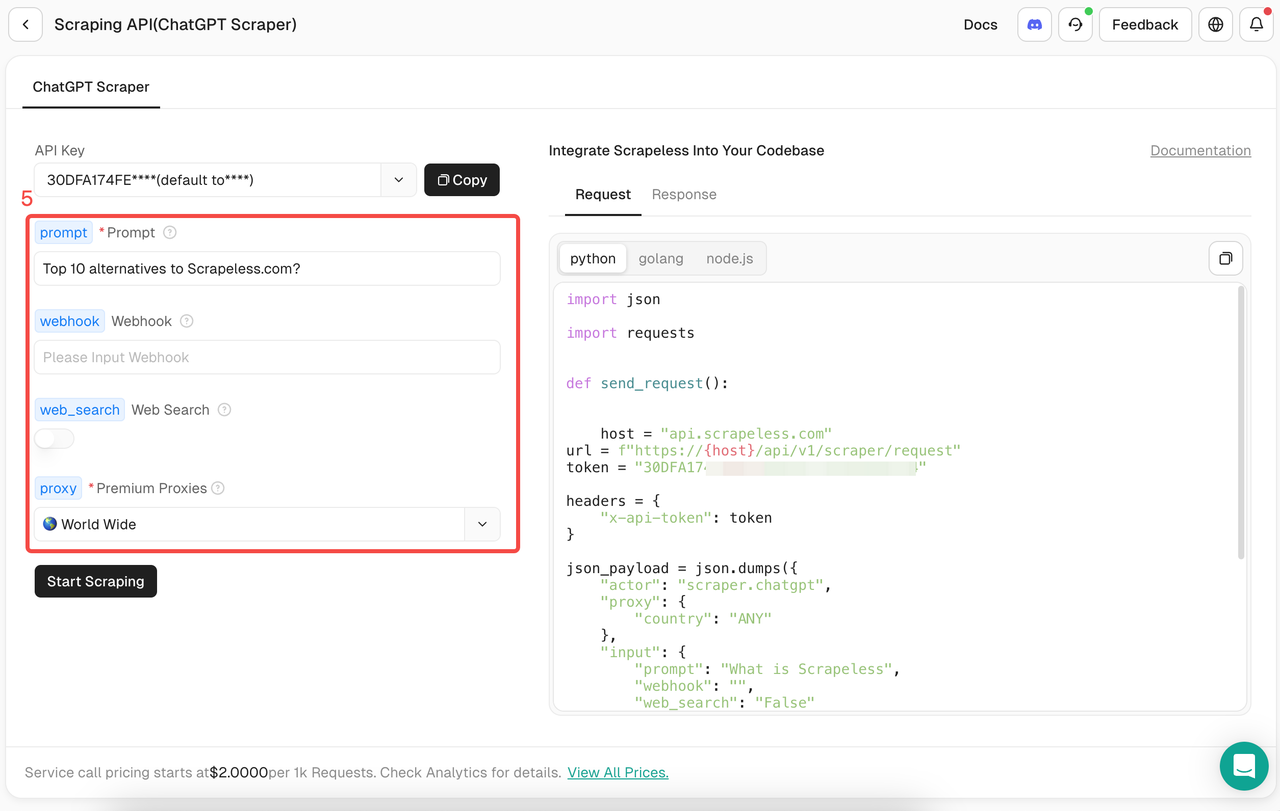1280x811 pixels.
Task: Expand the API Key dropdown arrow
Action: click(399, 180)
